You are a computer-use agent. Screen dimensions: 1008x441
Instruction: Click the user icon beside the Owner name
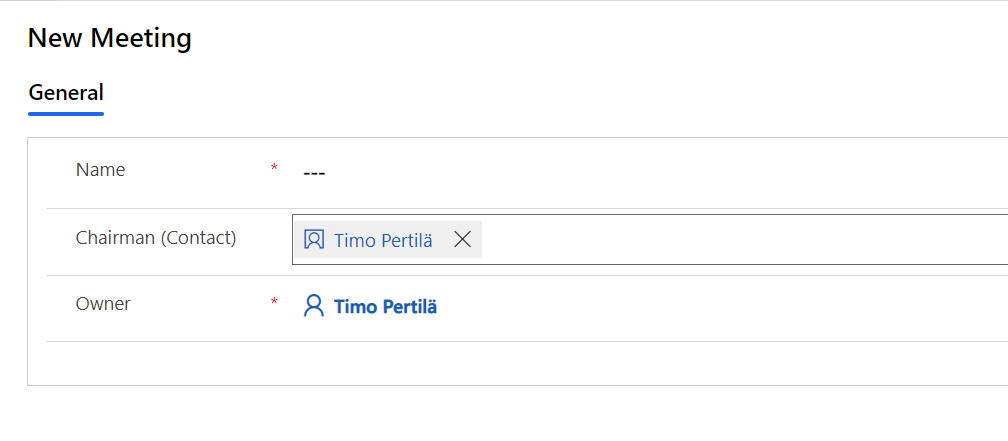point(314,306)
